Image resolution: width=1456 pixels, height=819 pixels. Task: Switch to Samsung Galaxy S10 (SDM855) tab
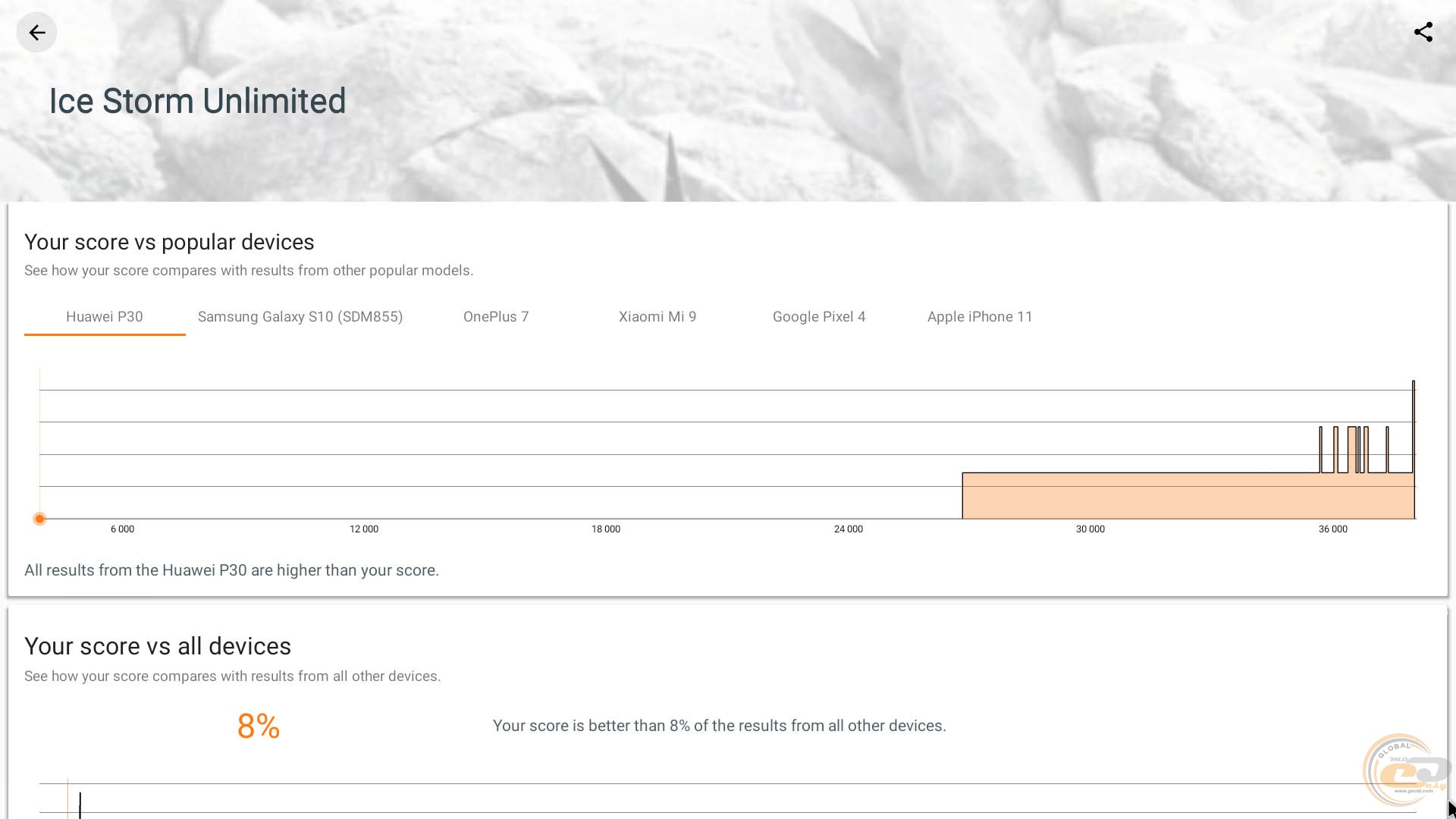300,317
